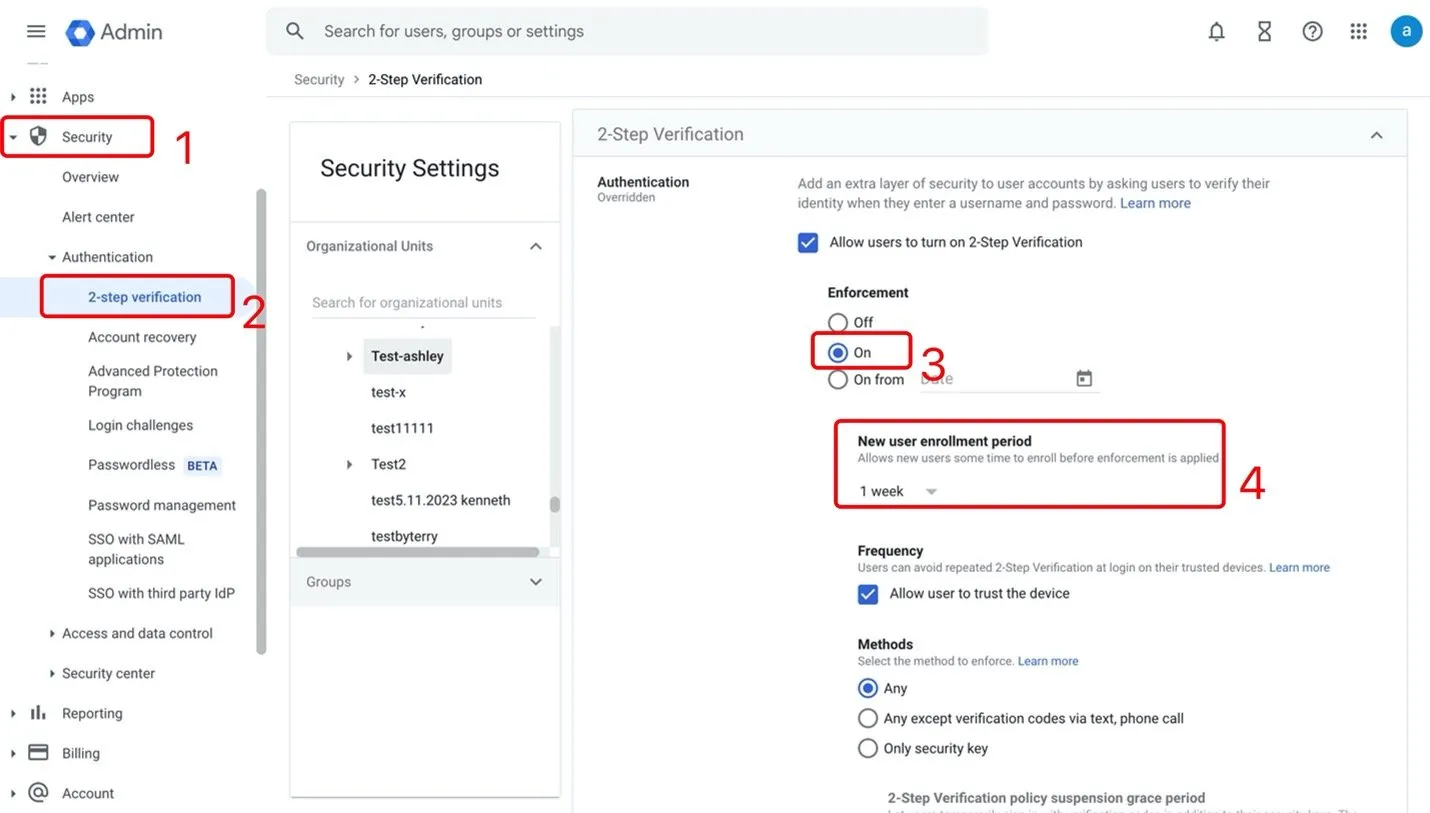Expand the Groups section
Screen dimensions: 1430x813
pos(535,581)
